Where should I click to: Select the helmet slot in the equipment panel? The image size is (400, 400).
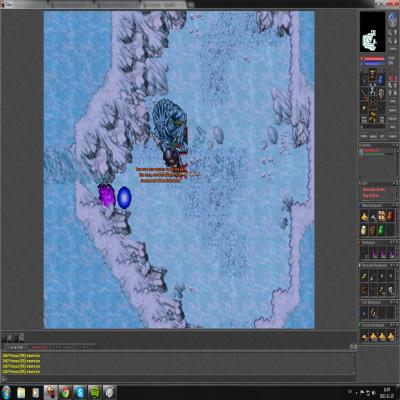[x=373, y=74]
